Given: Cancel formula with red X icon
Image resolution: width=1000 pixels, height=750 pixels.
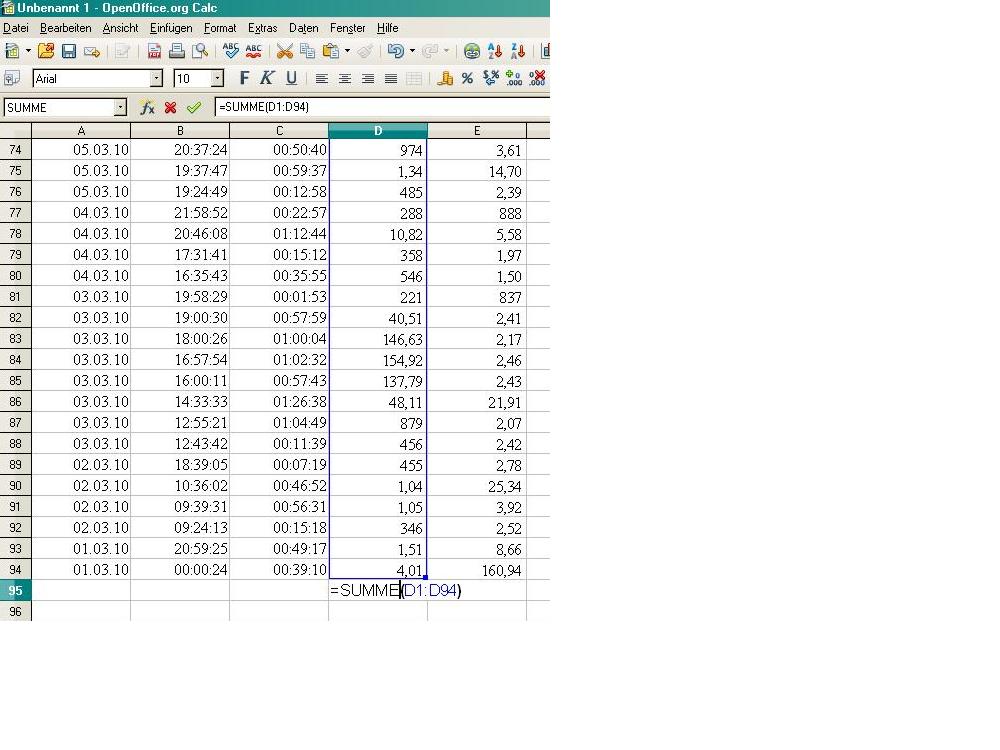Looking at the screenshot, I should [170, 107].
